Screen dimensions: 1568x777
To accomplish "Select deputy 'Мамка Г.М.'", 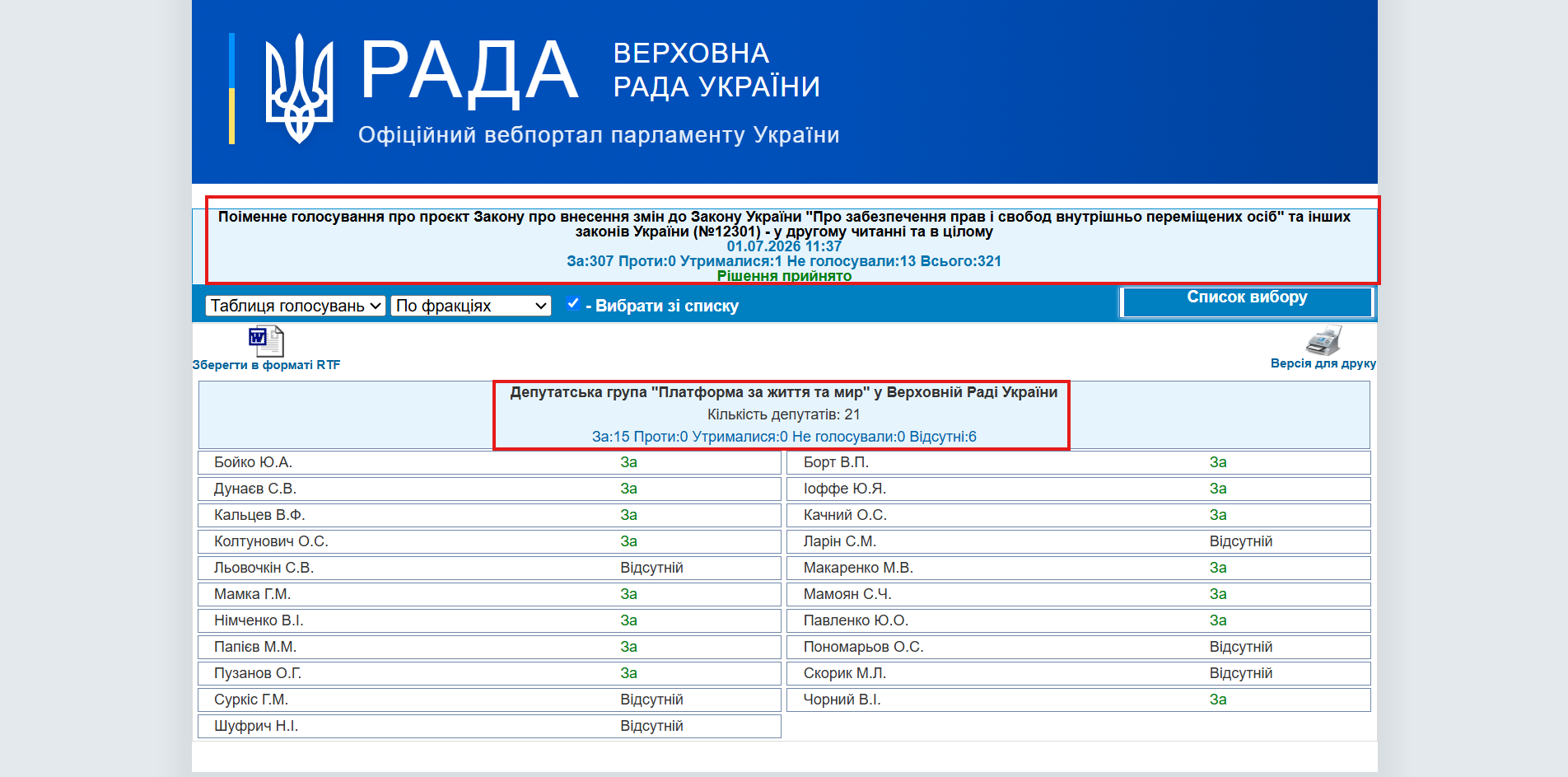I will pyautogui.click(x=252, y=594).
